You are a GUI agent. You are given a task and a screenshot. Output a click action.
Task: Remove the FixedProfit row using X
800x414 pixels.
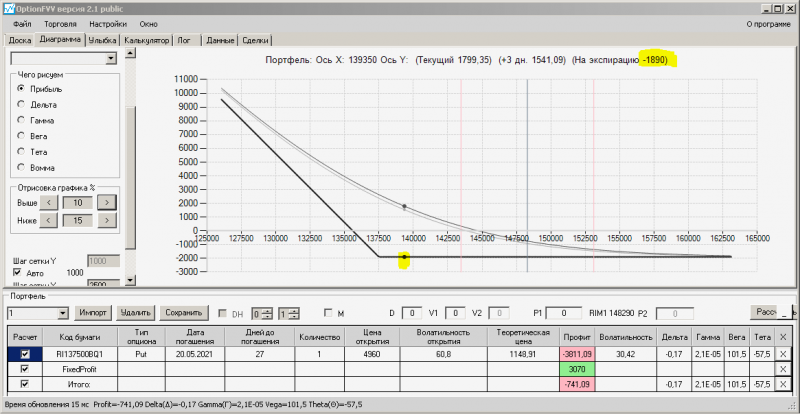point(783,368)
